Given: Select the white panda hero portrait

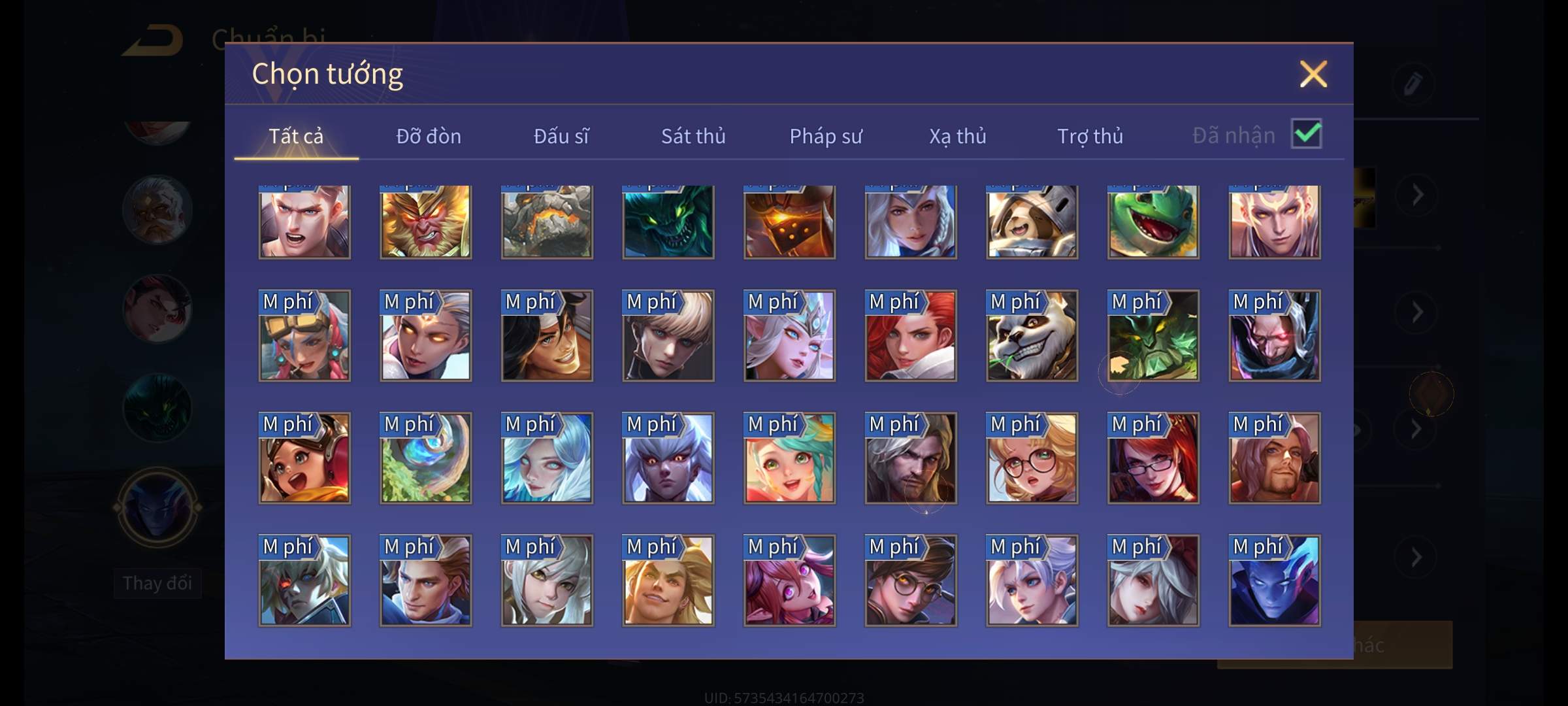Looking at the screenshot, I should coord(1032,335).
